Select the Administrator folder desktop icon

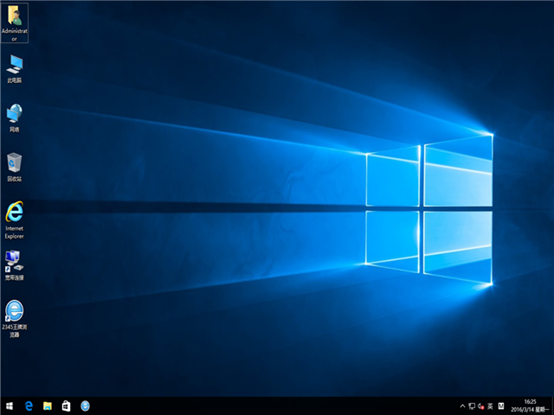tap(14, 23)
